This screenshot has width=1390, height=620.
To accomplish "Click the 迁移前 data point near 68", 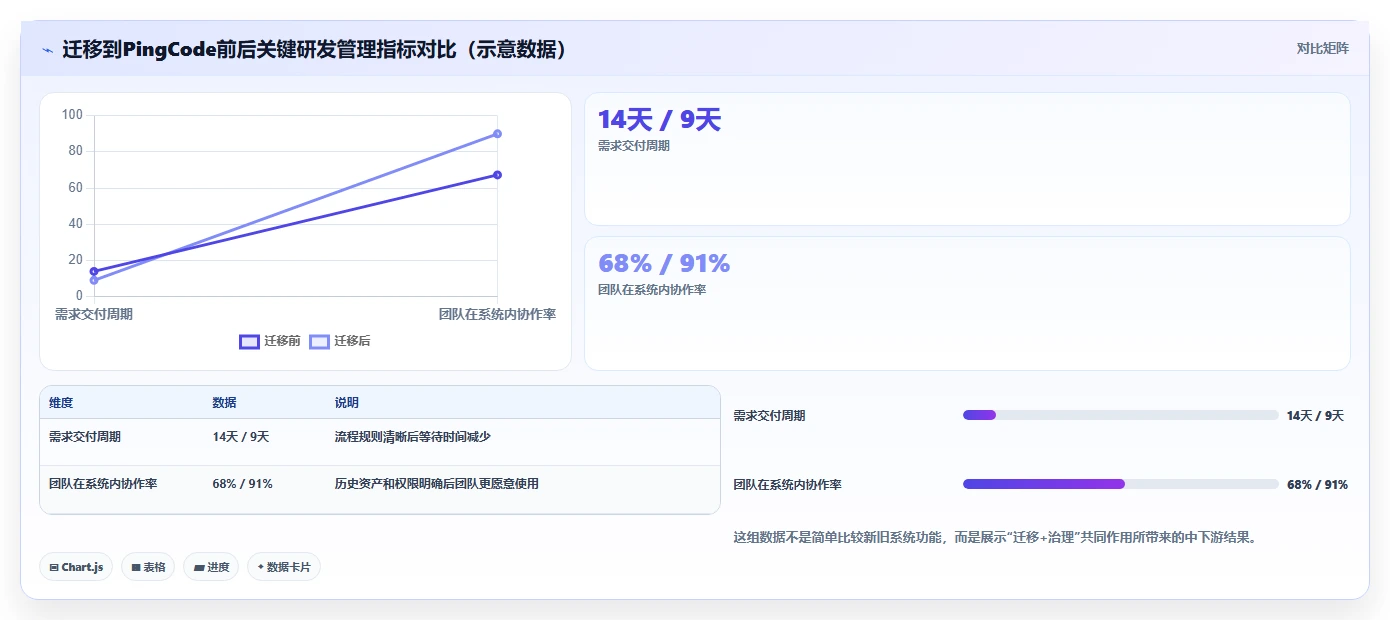I will click(497, 175).
